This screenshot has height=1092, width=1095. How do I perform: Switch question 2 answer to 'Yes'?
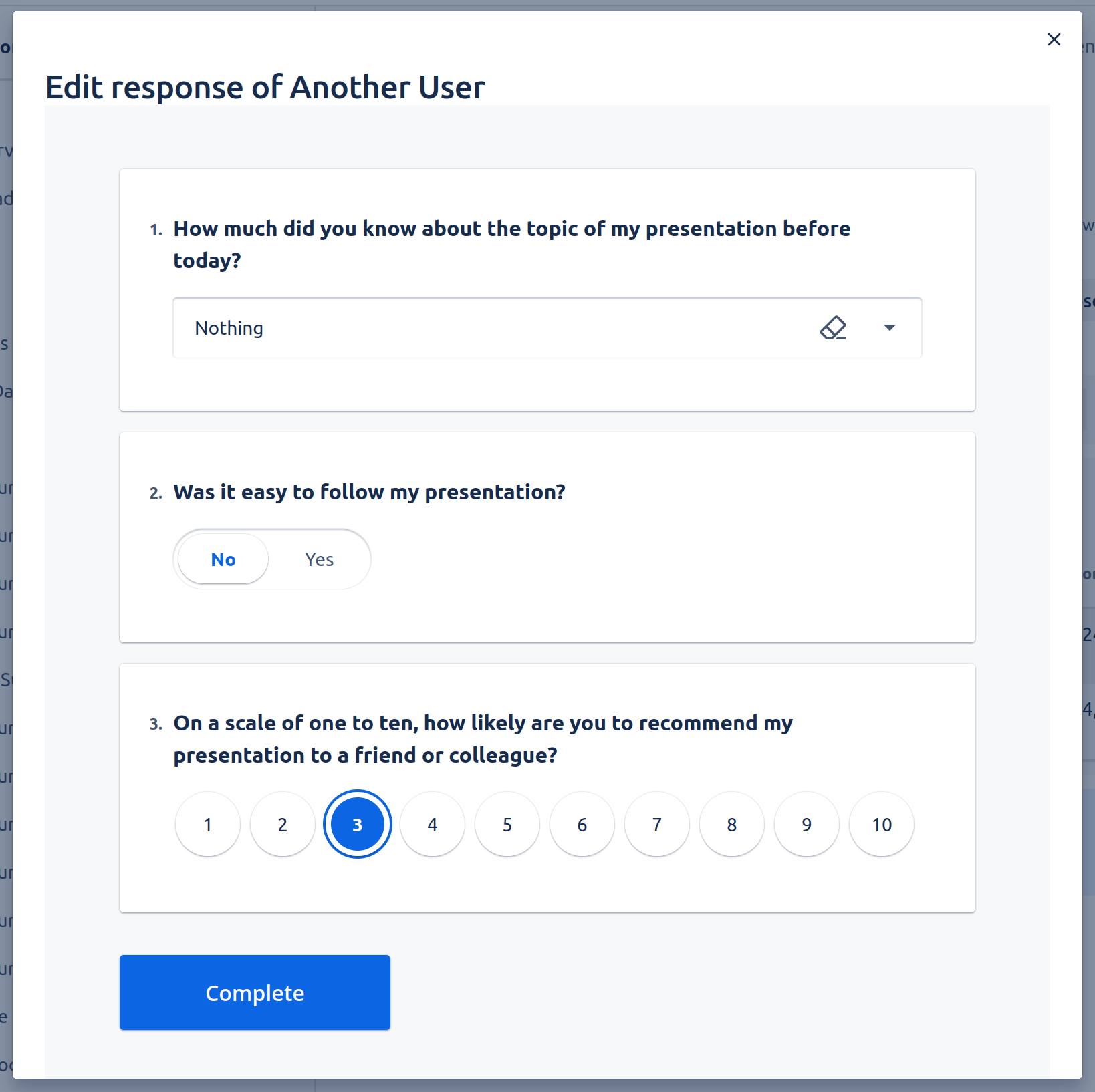[x=319, y=559]
